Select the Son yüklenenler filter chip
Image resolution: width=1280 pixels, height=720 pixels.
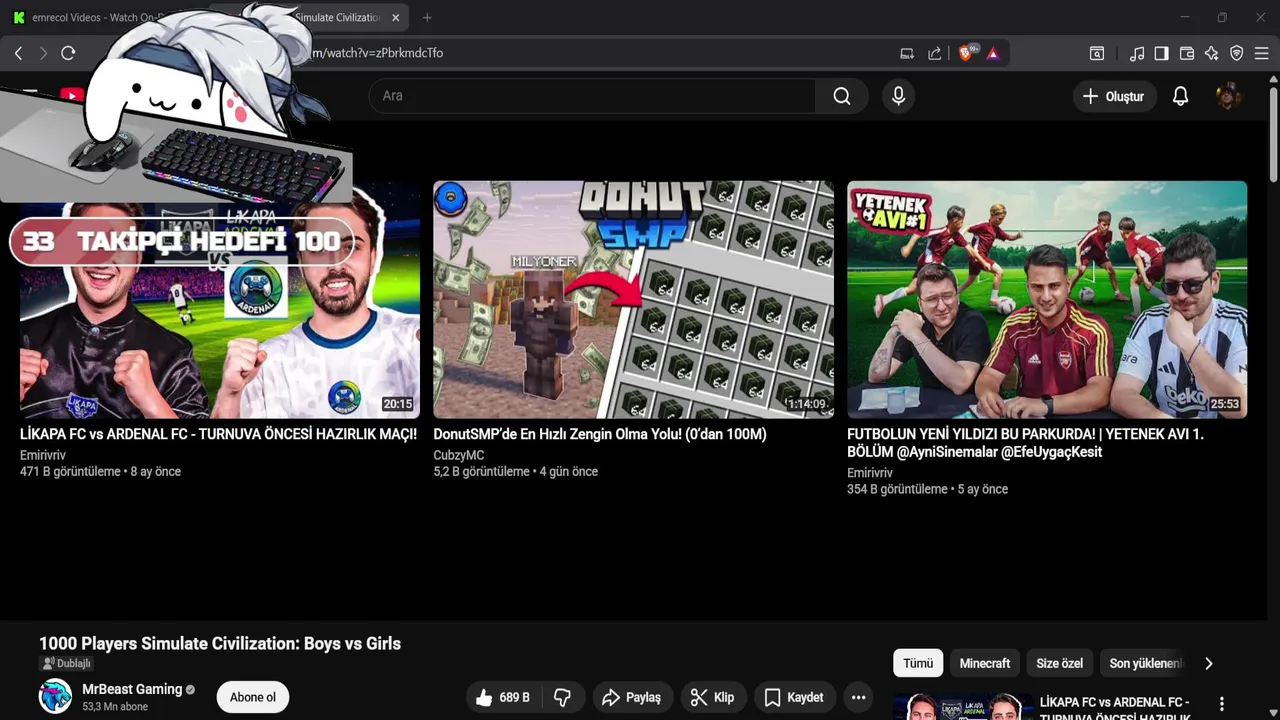click(x=1146, y=663)
